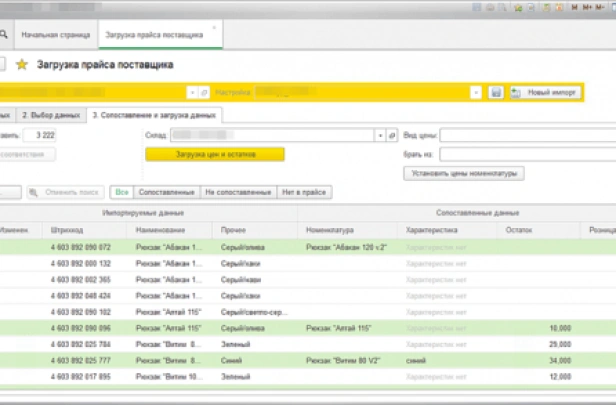Click the Отменить поиск button
Image resolution: width=616 pixels, height=405 pixels.
(65, 191)
